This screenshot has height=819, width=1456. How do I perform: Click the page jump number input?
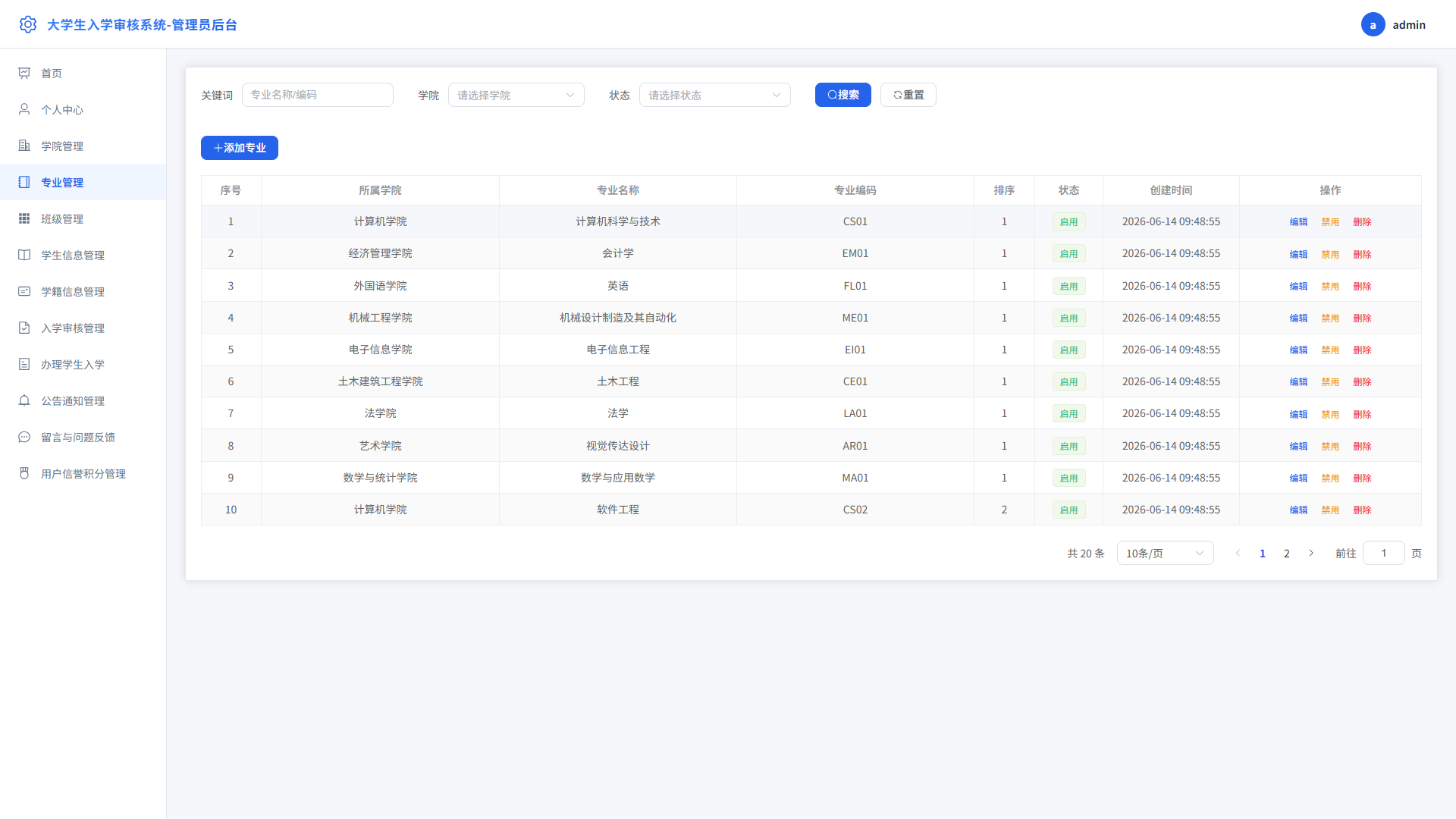(x=1383, y=553)
